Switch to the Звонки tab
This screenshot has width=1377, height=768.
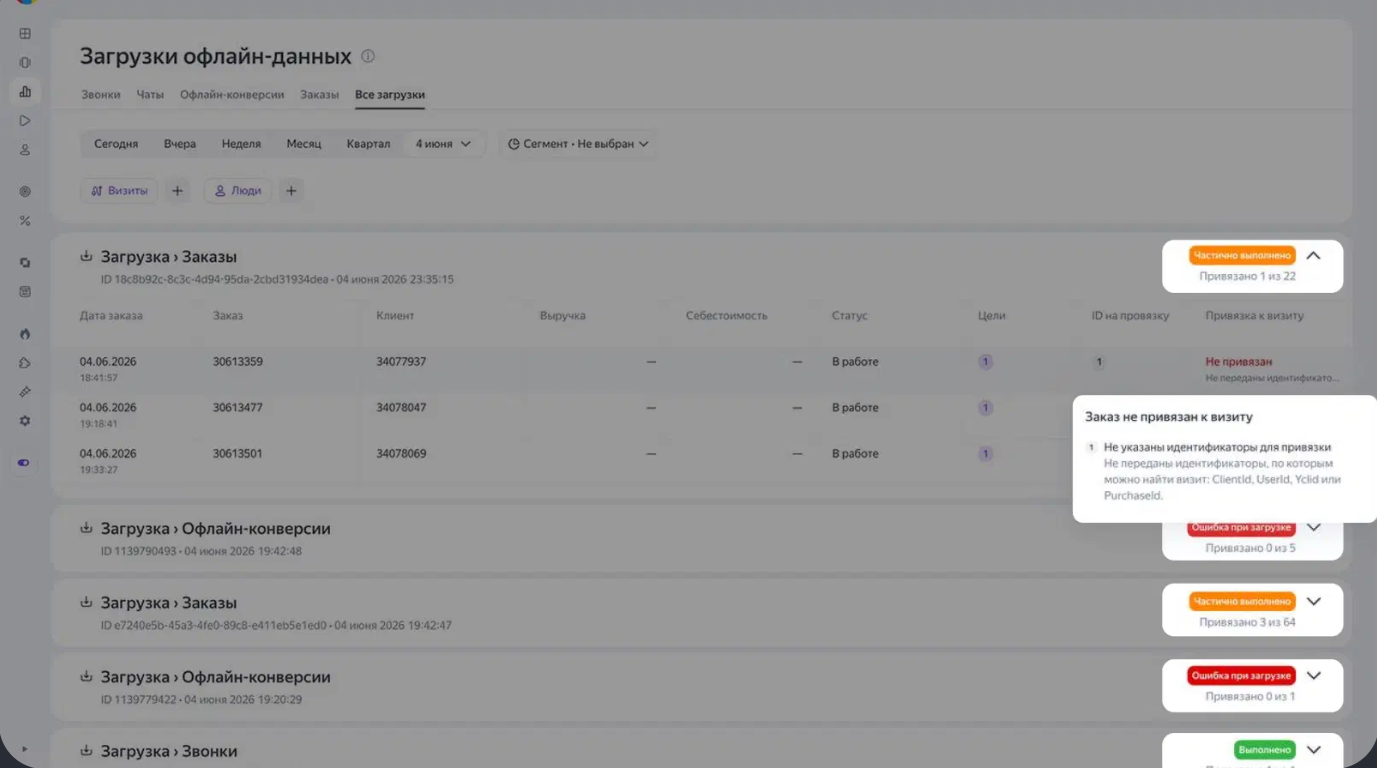[101, 95]
